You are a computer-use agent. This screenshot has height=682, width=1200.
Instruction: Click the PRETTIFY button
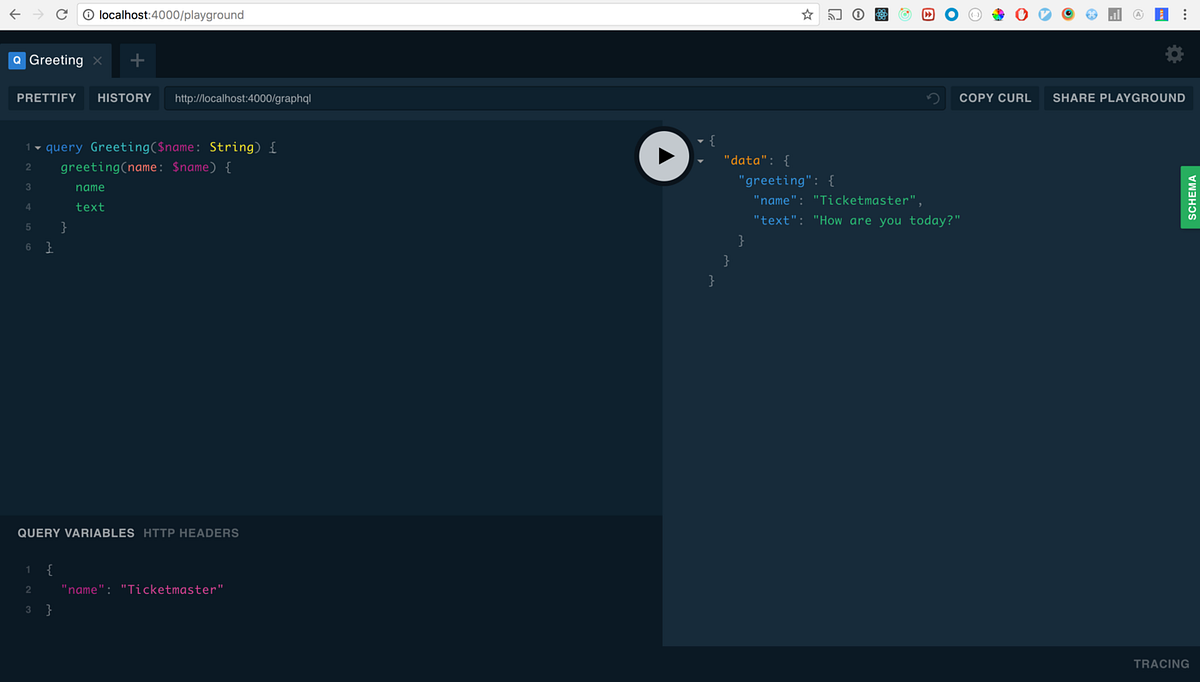click(45, 98)
